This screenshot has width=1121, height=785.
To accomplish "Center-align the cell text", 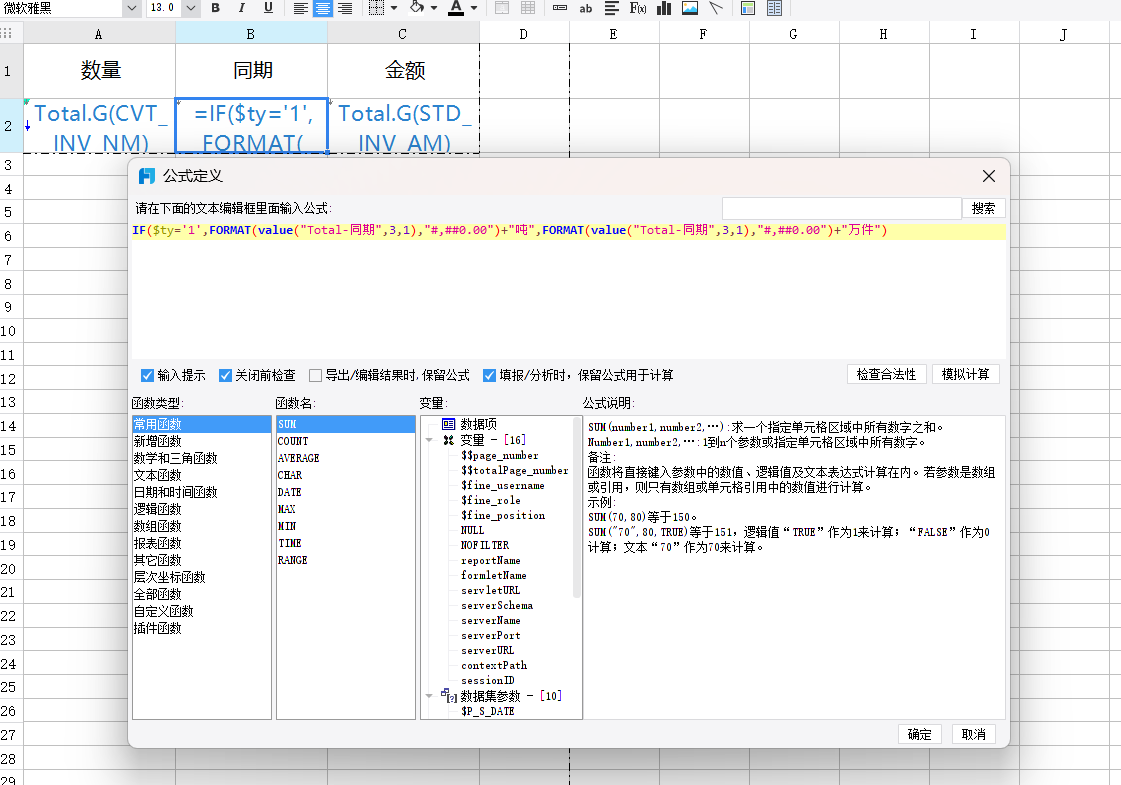I will pyautogui.click(x=323, y=8).
